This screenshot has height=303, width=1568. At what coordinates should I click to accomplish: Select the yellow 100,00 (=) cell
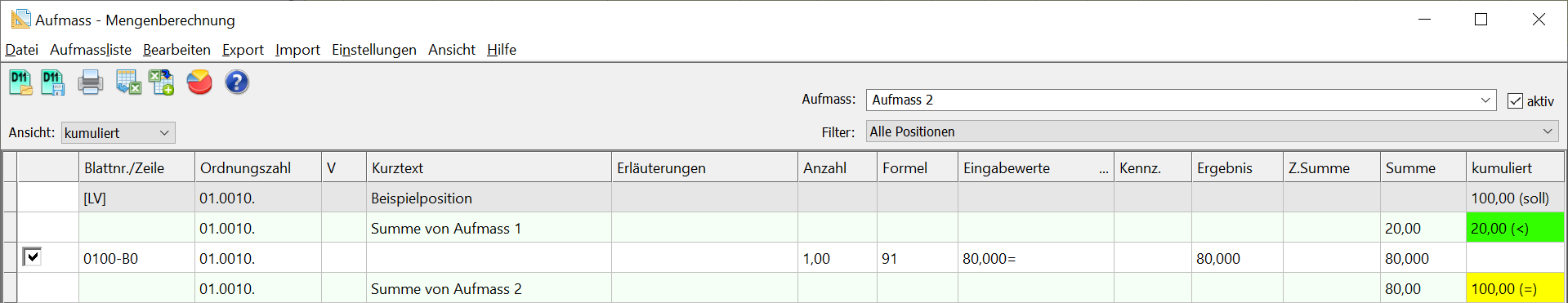[1515, 288]
